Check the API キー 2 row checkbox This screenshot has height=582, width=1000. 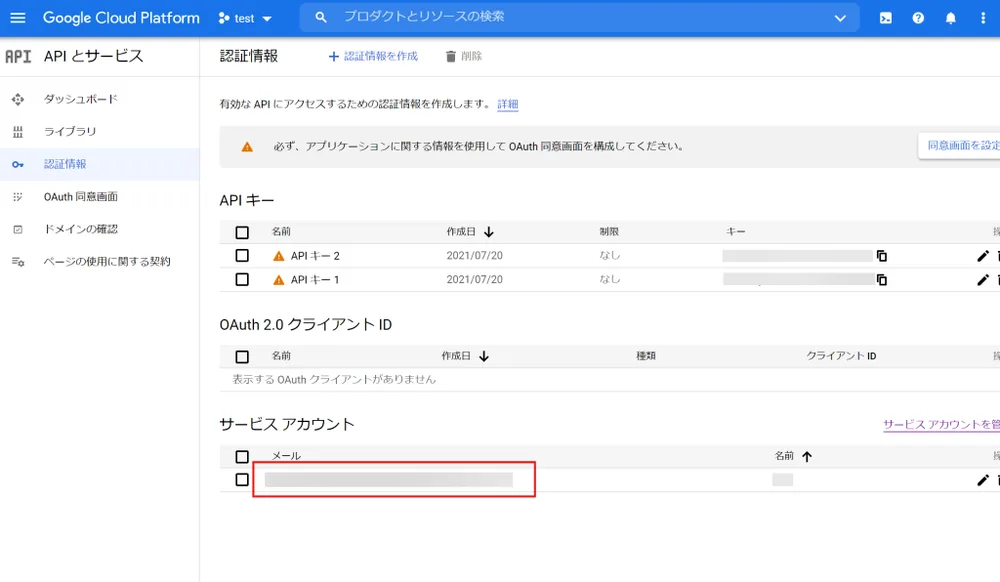(242, 256)
